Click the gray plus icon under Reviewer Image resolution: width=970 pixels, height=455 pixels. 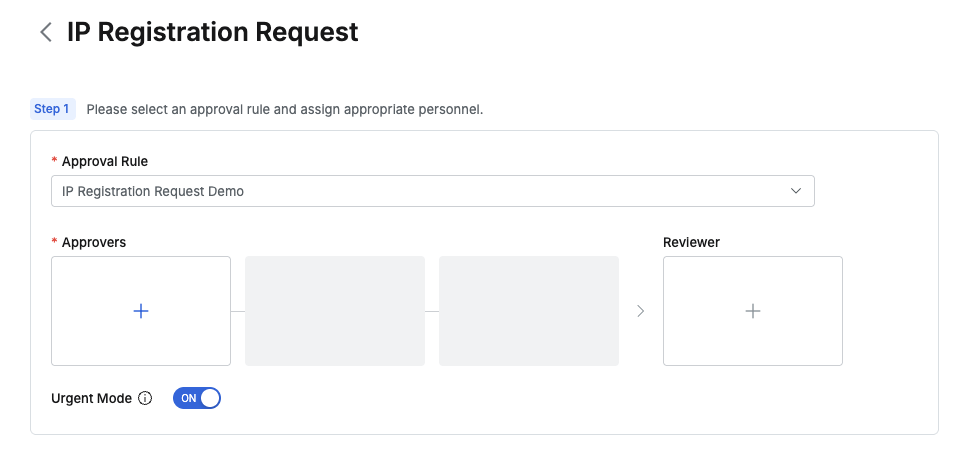click(x=753, y=311)
